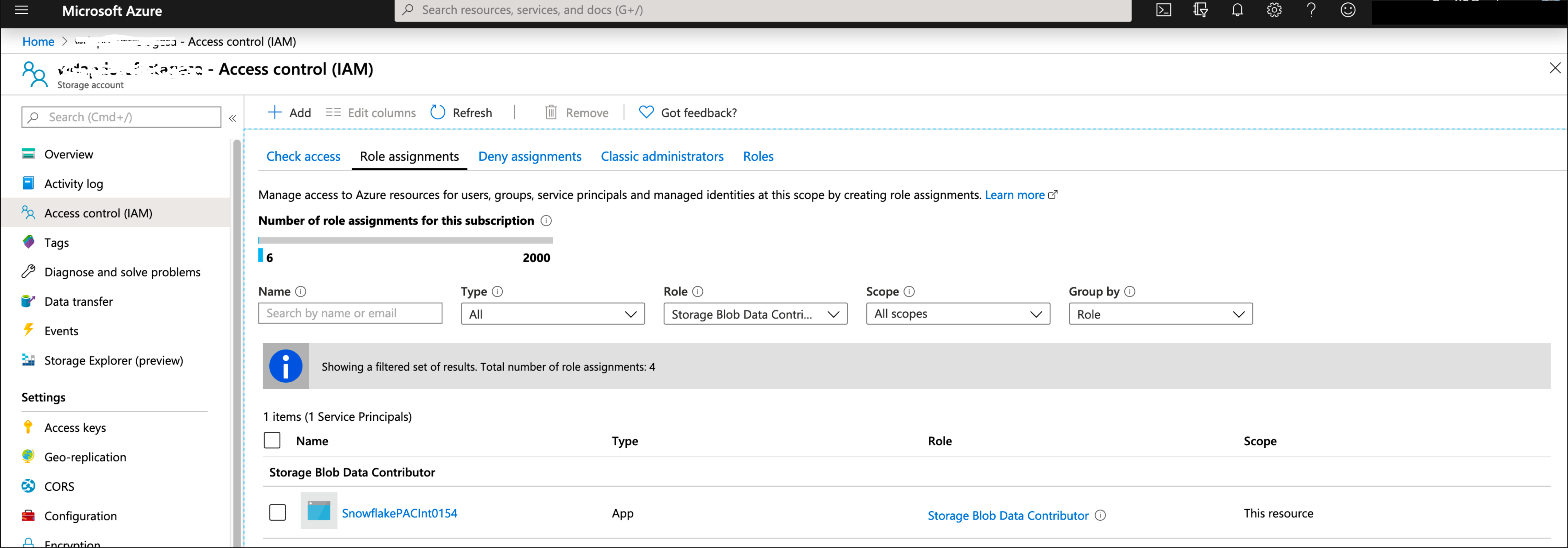The width and height of the screenshot is (1568, 548).
Task: Click the Search by name or email field
Action: click(350, 313)
